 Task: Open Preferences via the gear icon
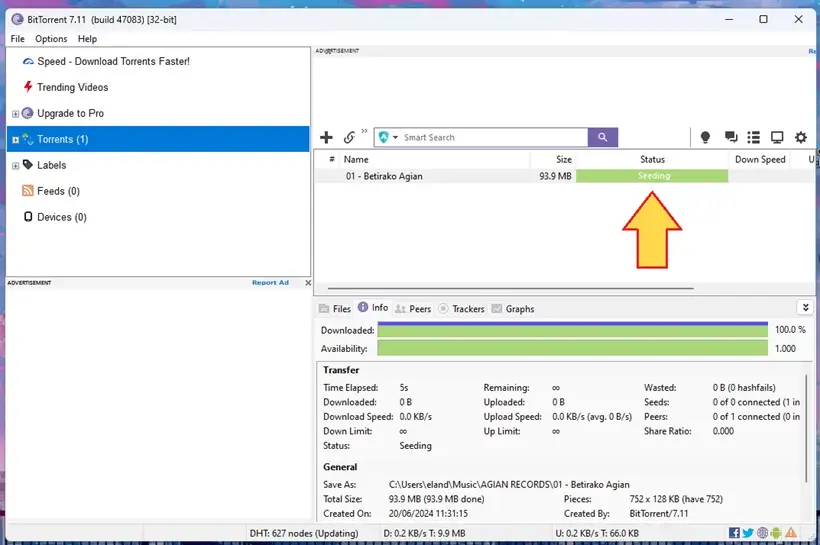(x=801, y=137)
